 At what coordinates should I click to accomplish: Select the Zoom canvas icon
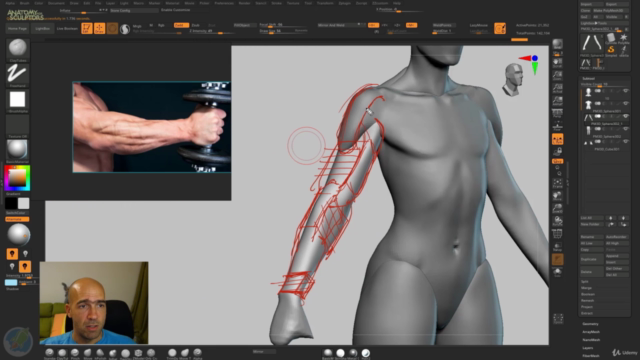click(557, 75)
